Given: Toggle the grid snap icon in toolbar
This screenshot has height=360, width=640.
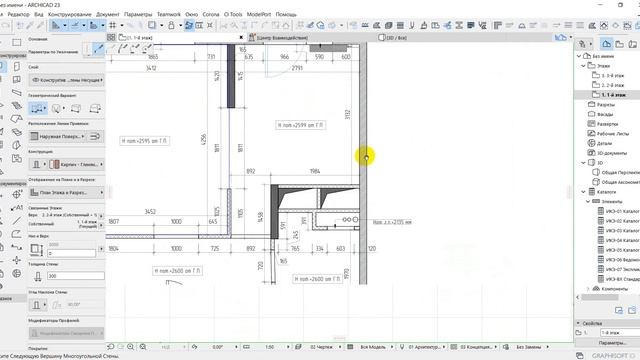Looking at the screenshot, I should point(113,25).
